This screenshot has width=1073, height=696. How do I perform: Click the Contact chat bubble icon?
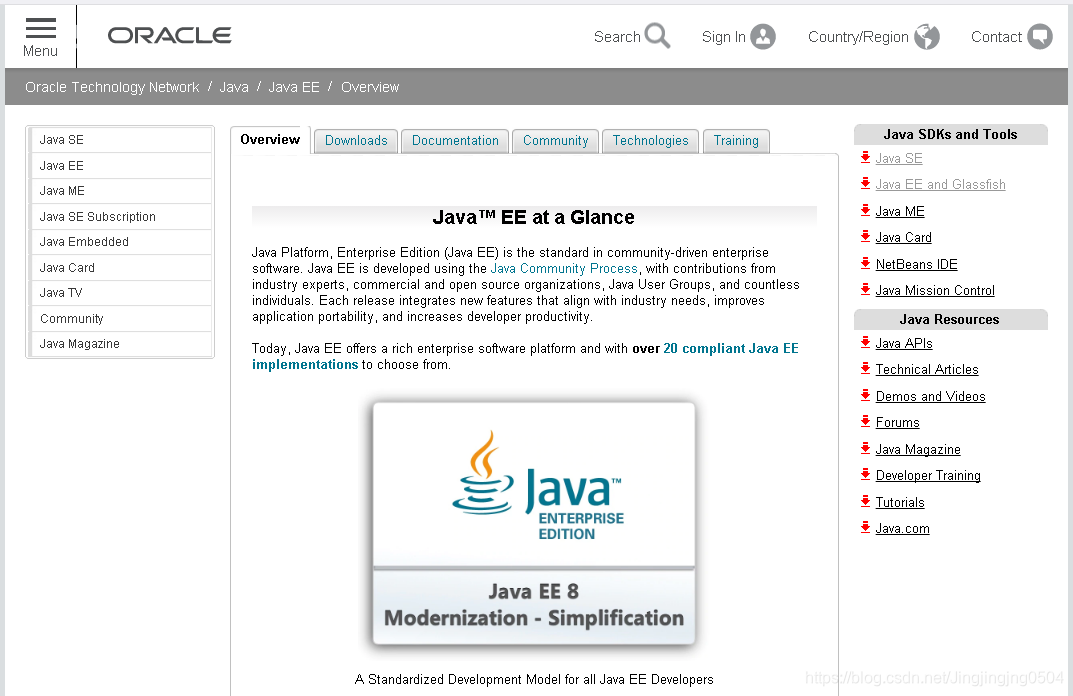coord(1039,36)
